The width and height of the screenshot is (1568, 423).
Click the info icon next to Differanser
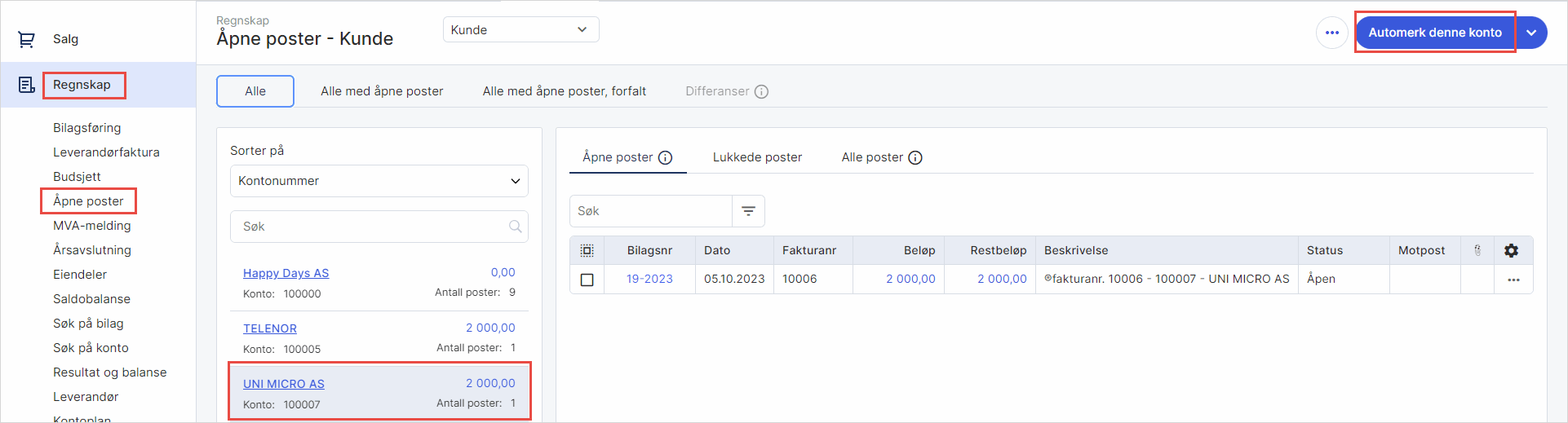click(x=761, y=91)
